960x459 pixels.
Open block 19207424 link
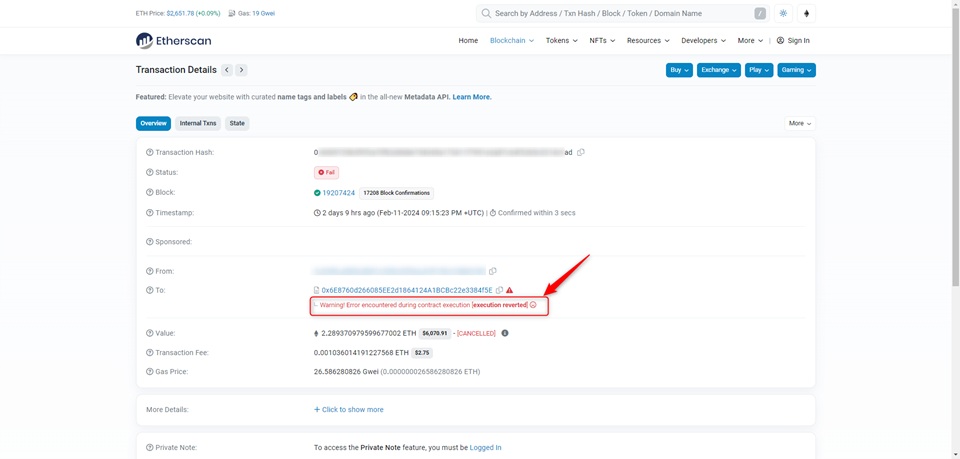pyautogui.click(x=338, y=193)
